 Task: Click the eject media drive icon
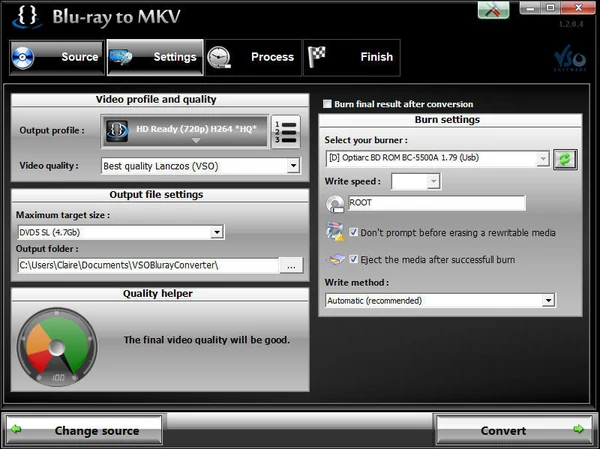[335, 260]
